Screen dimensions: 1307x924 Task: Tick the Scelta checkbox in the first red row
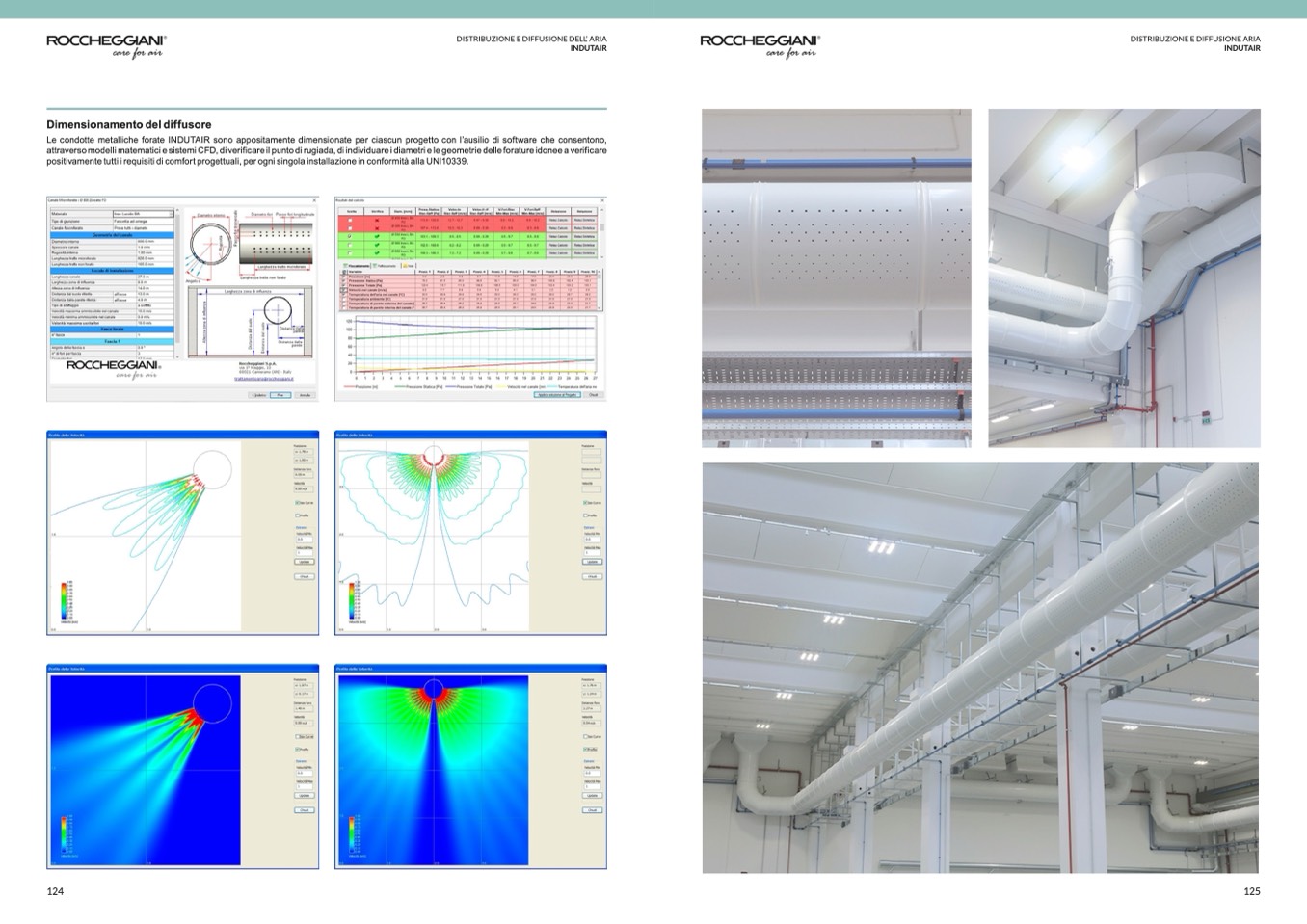click(x=350, y=220)
